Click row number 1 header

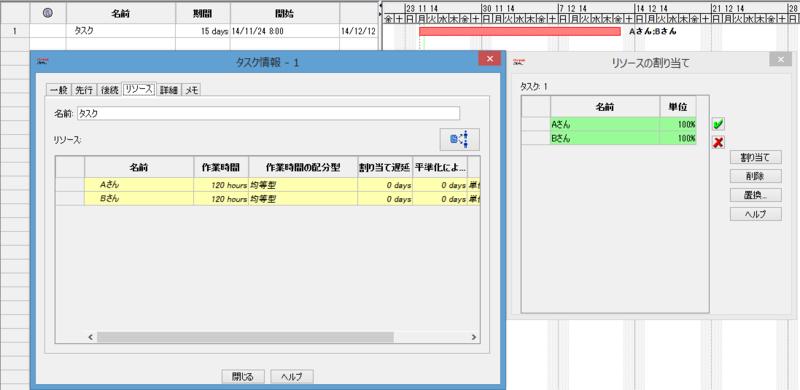(15, 31)
